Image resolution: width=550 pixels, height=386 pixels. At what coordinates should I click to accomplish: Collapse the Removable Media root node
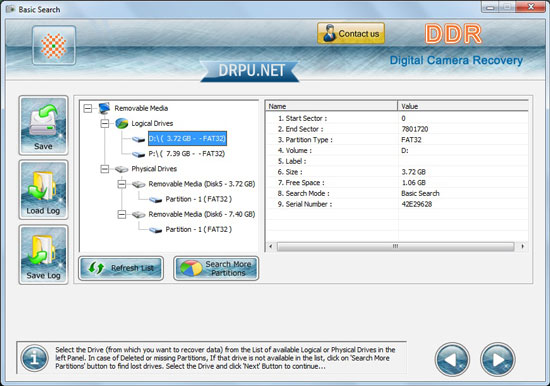(88, 108)
